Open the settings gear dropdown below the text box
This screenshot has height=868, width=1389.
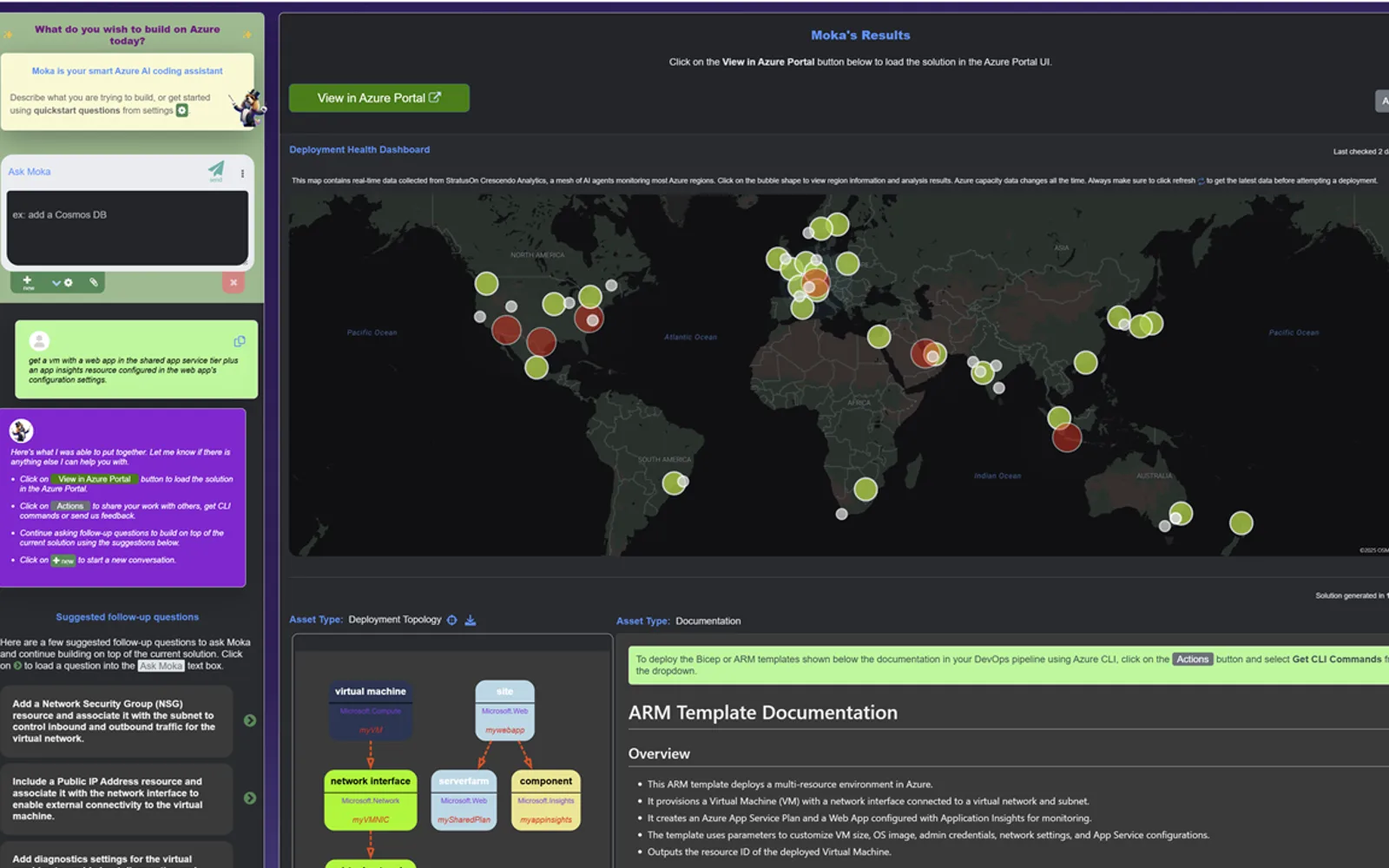coord(63,283)
